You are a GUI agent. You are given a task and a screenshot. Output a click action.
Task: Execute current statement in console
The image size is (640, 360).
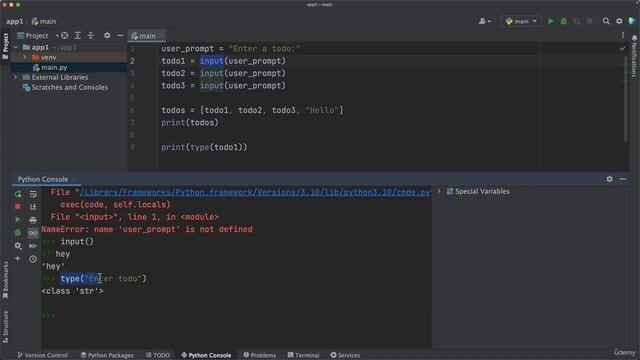point(18,220)
